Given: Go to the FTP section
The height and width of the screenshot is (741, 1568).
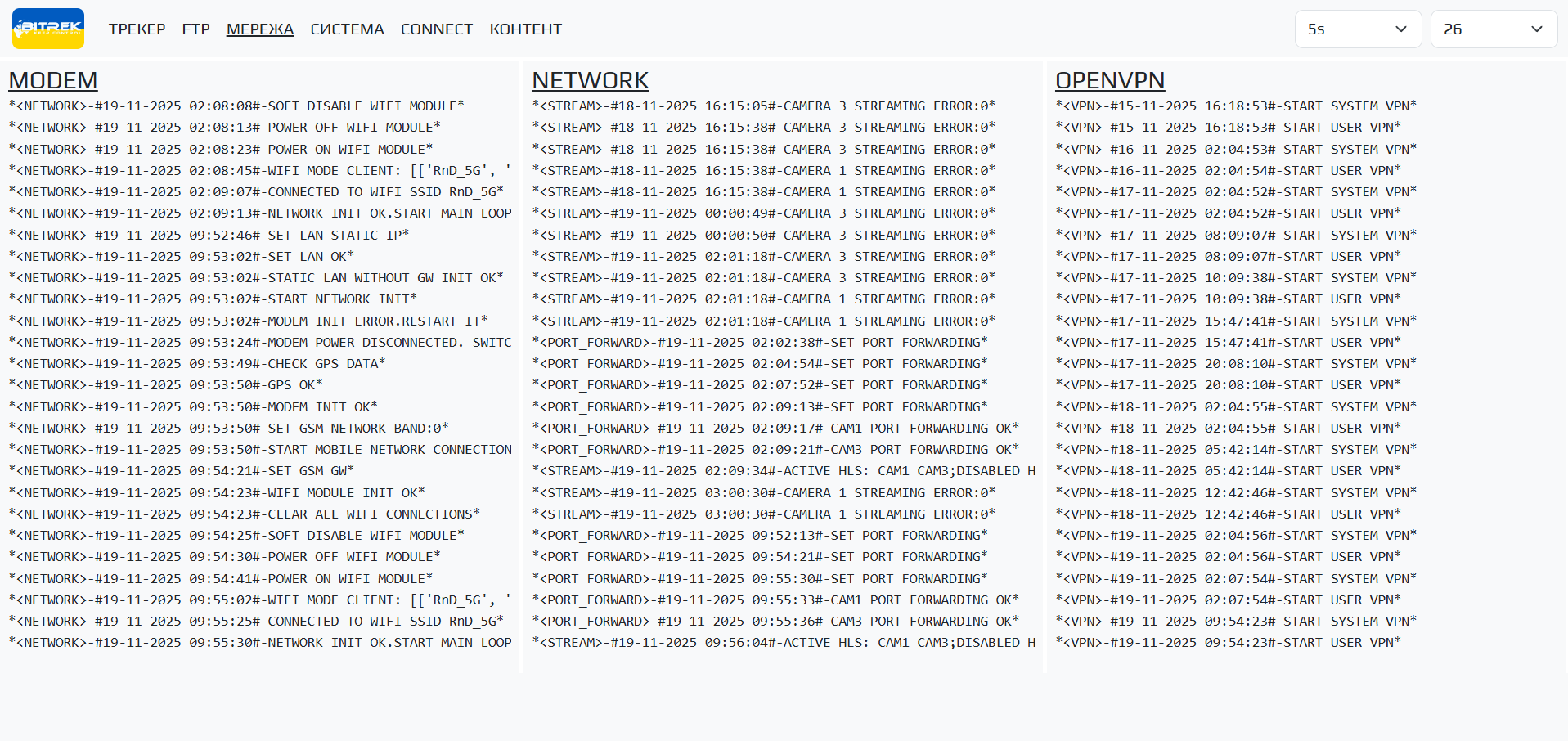Looking at the screenshot, I should coord(196,29).
